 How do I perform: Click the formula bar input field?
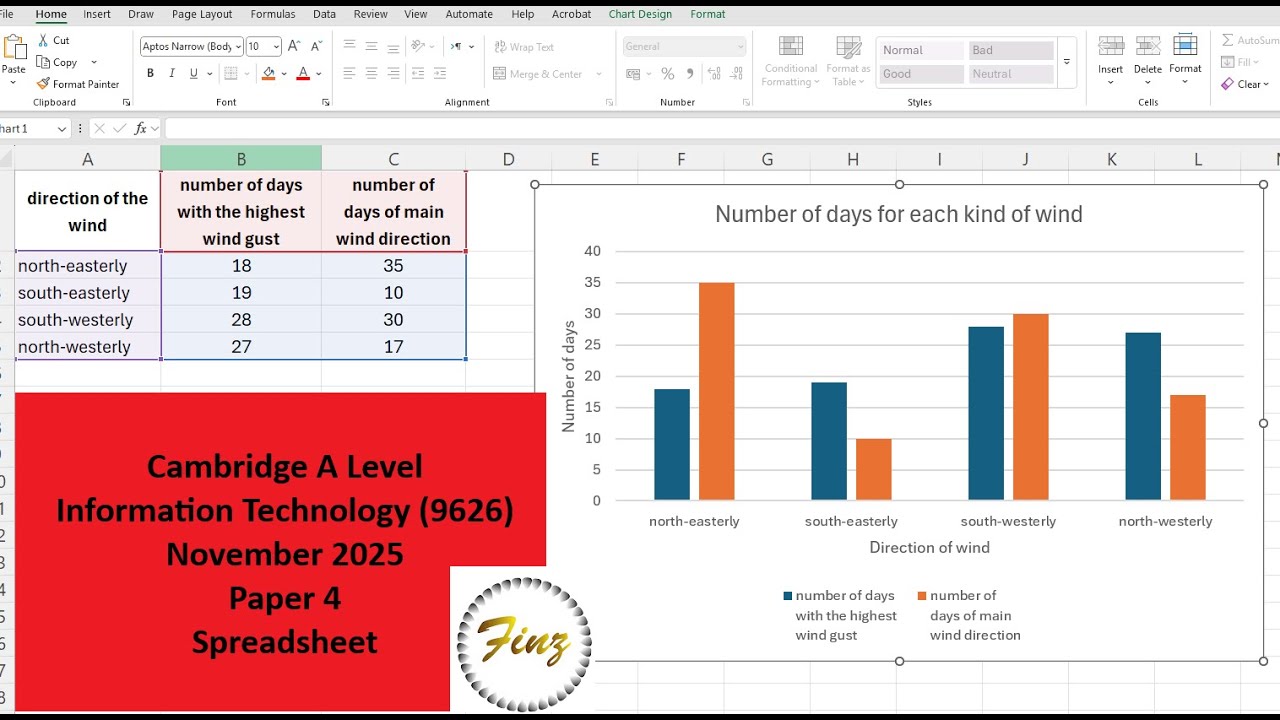click(722, 128)
